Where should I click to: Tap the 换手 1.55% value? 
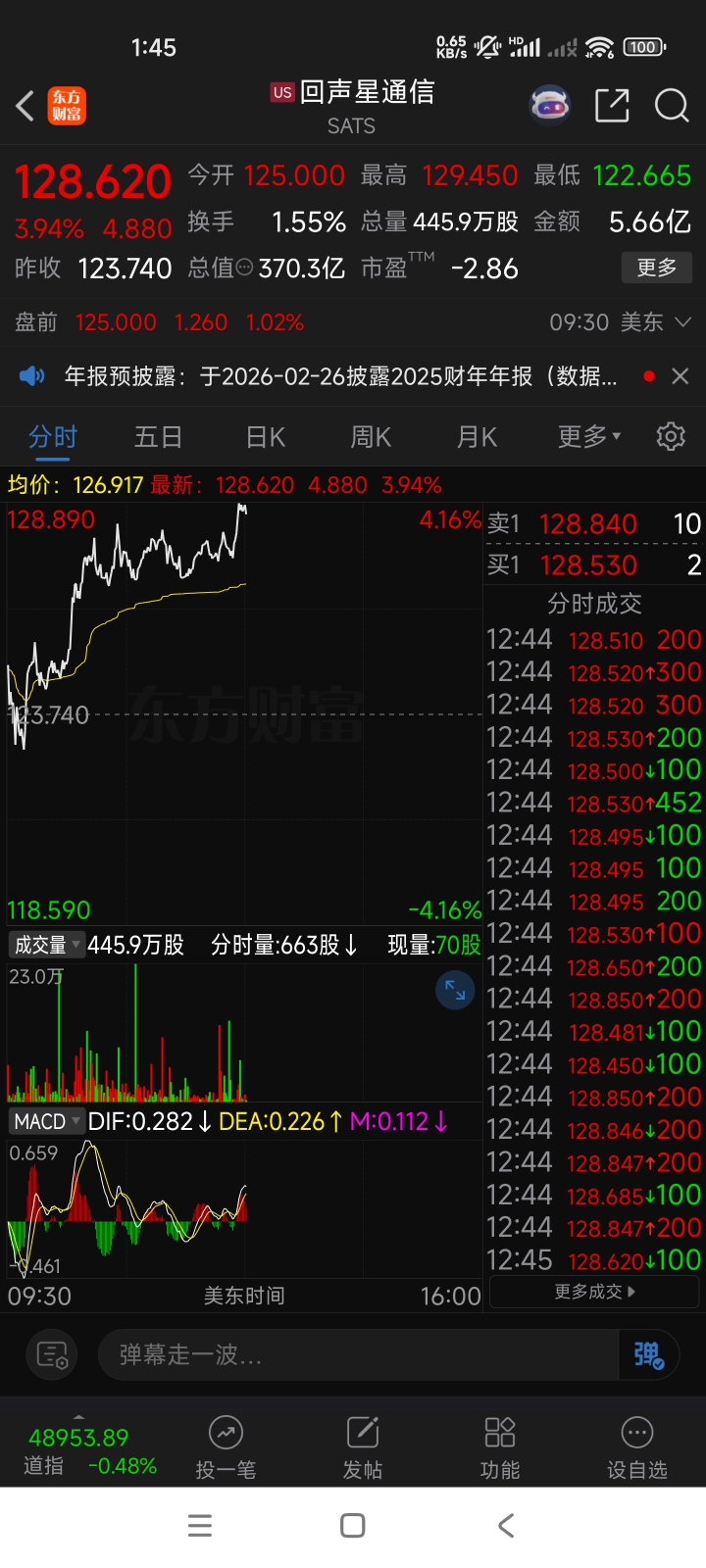coord(309,222)
